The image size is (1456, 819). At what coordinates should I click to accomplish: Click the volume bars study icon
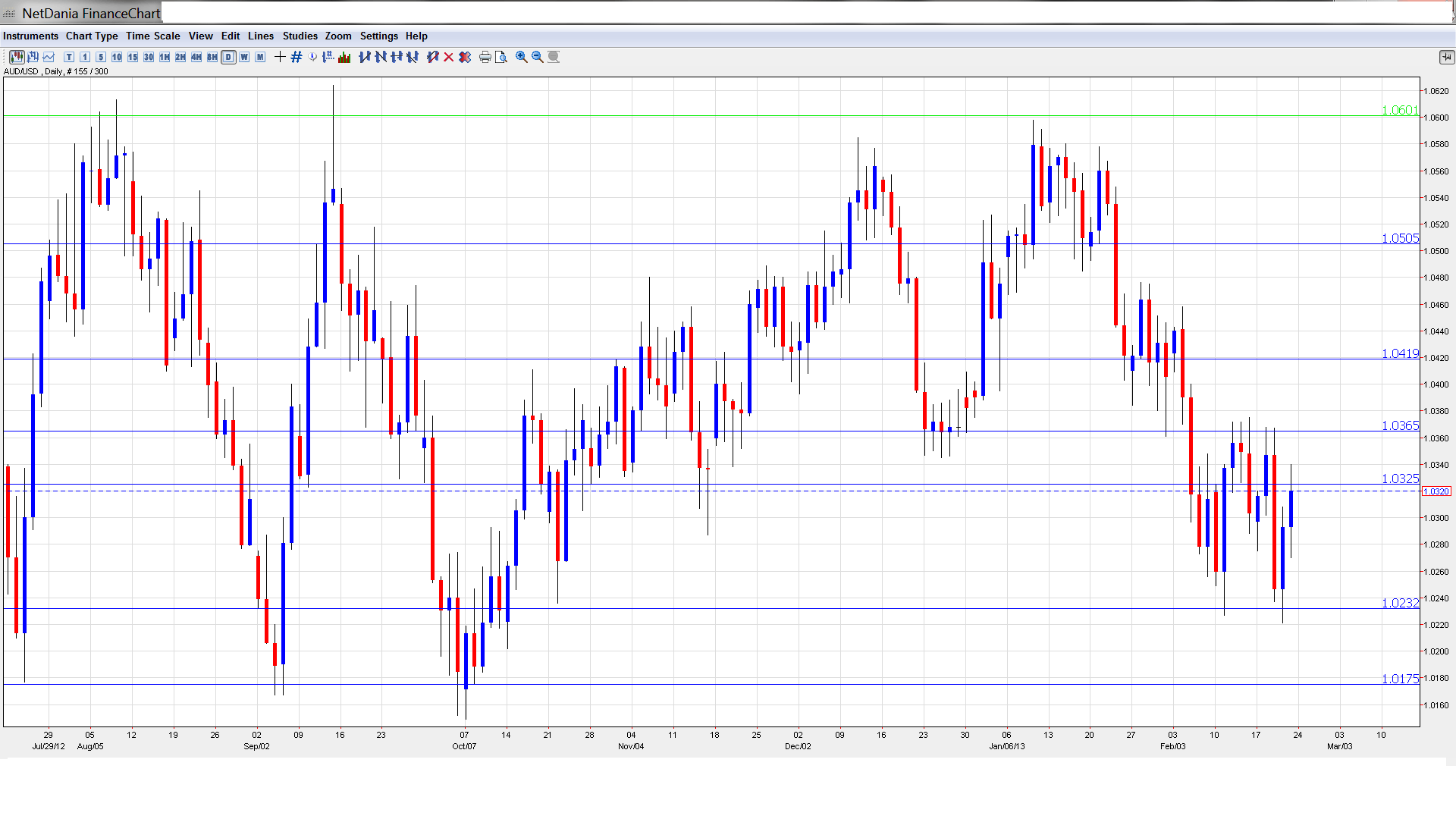click(344, 57)
